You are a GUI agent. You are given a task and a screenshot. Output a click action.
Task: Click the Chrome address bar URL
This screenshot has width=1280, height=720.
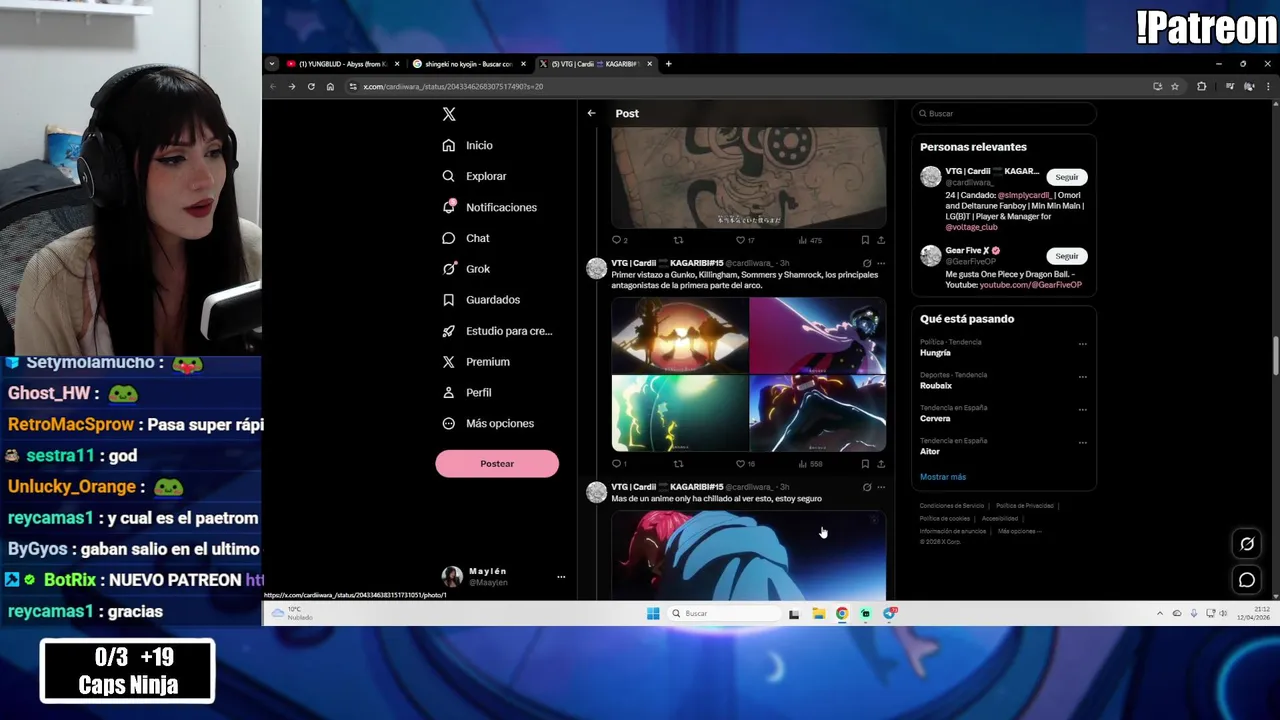(453, 87)
